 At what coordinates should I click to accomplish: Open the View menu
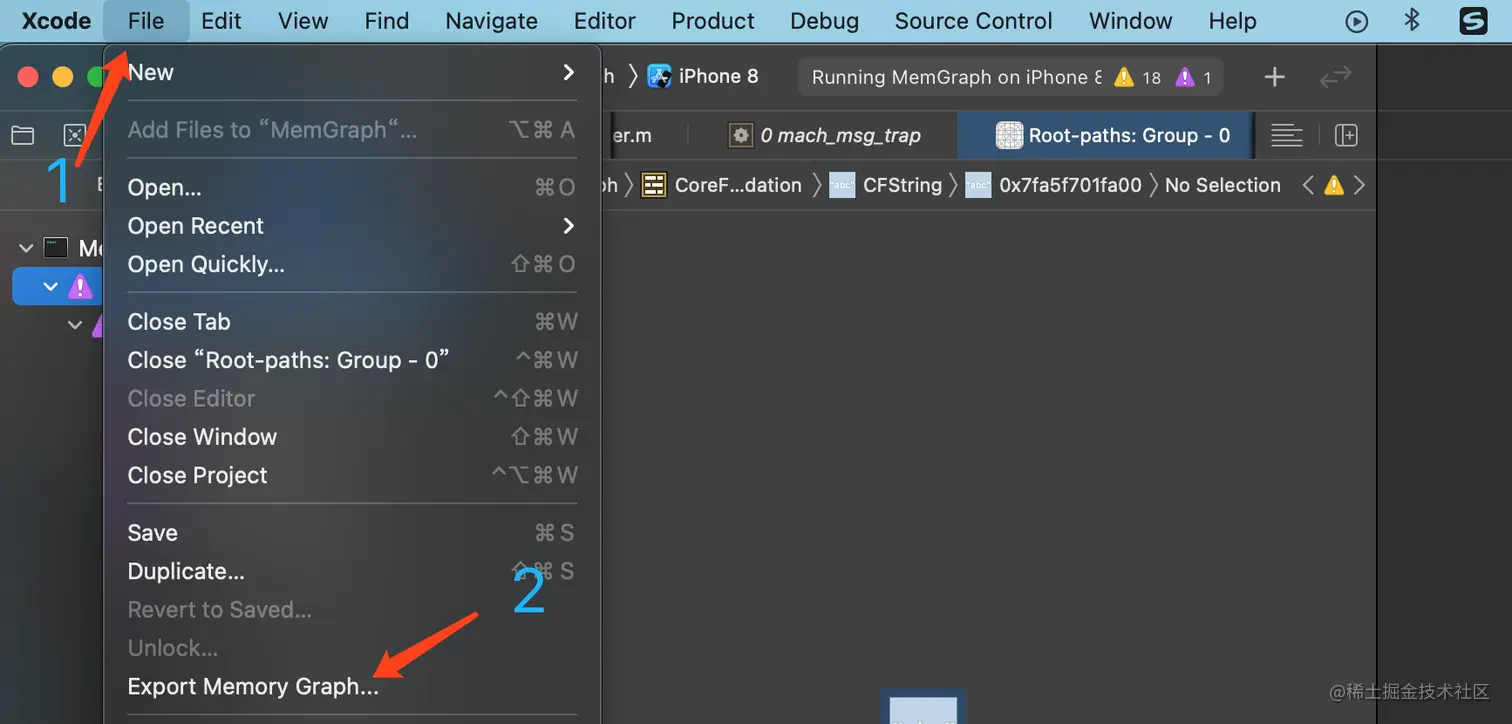303,21
